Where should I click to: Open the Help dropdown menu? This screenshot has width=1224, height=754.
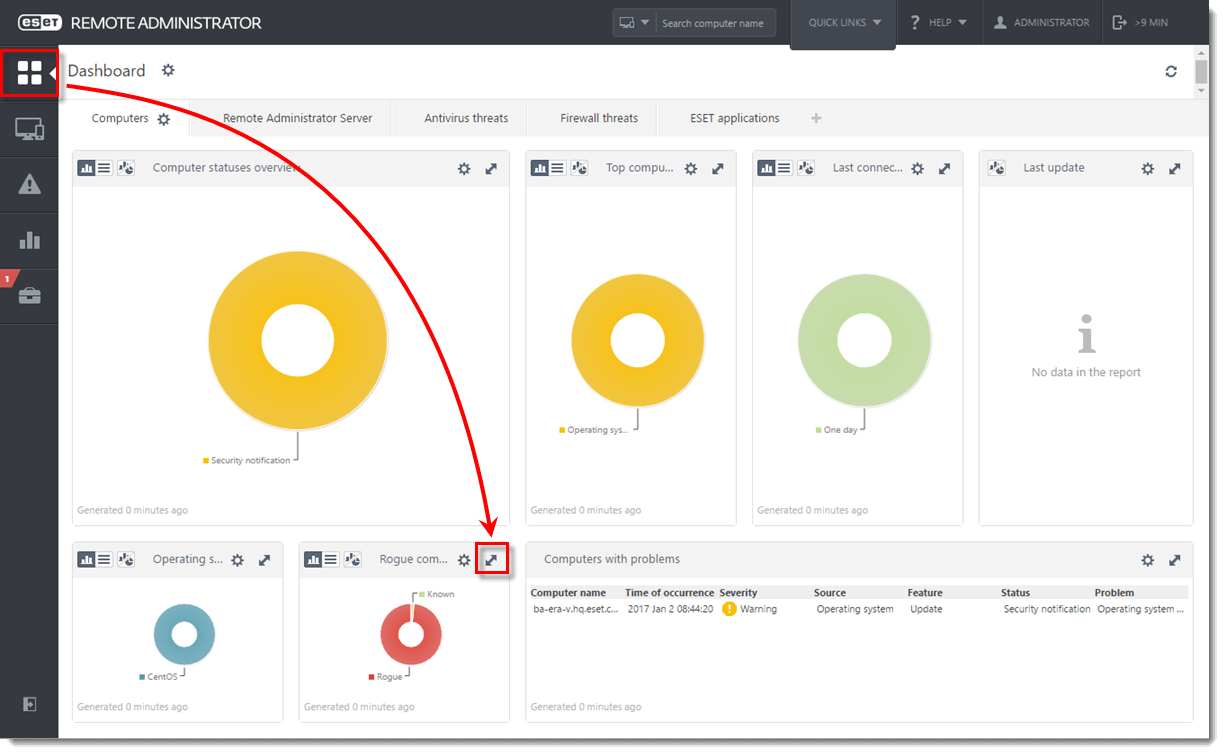(938, 23)
